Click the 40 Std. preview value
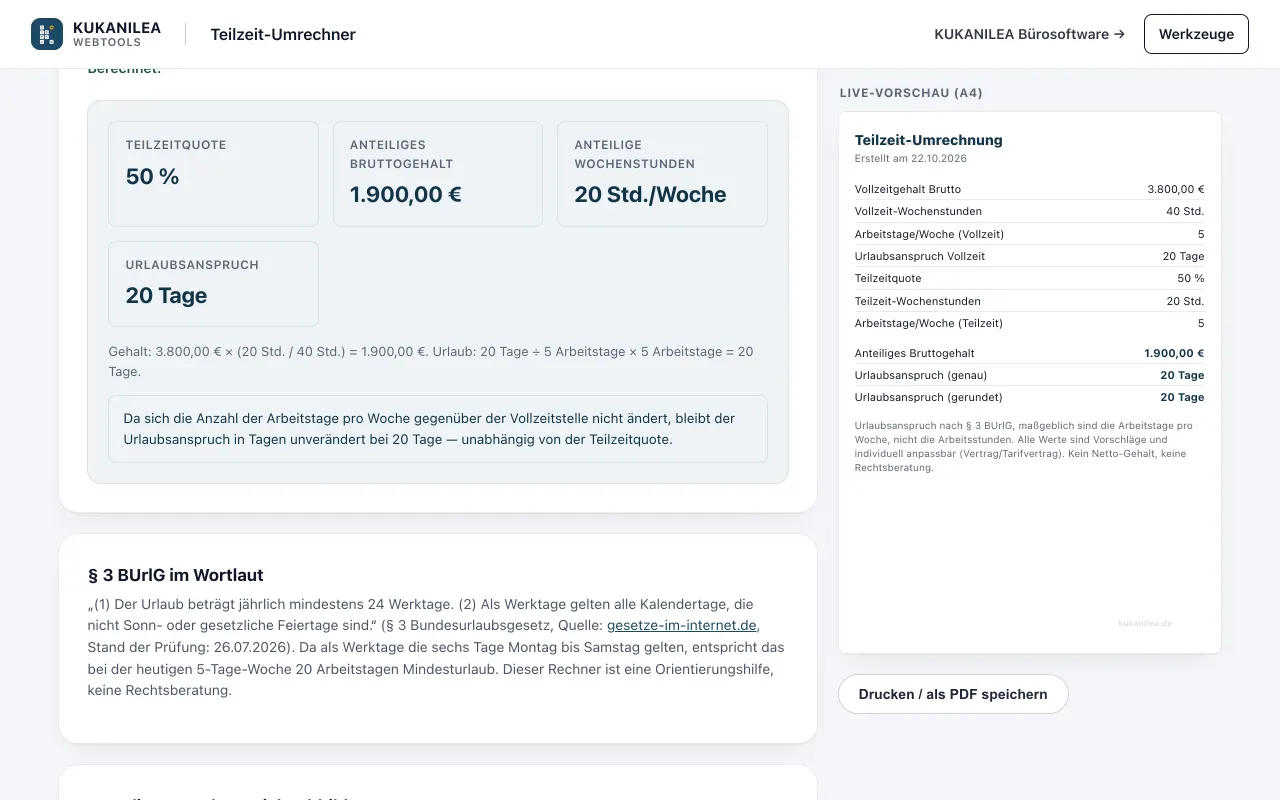The image size is (1280, 800). pyautogui.click(x=1186, y=211)
